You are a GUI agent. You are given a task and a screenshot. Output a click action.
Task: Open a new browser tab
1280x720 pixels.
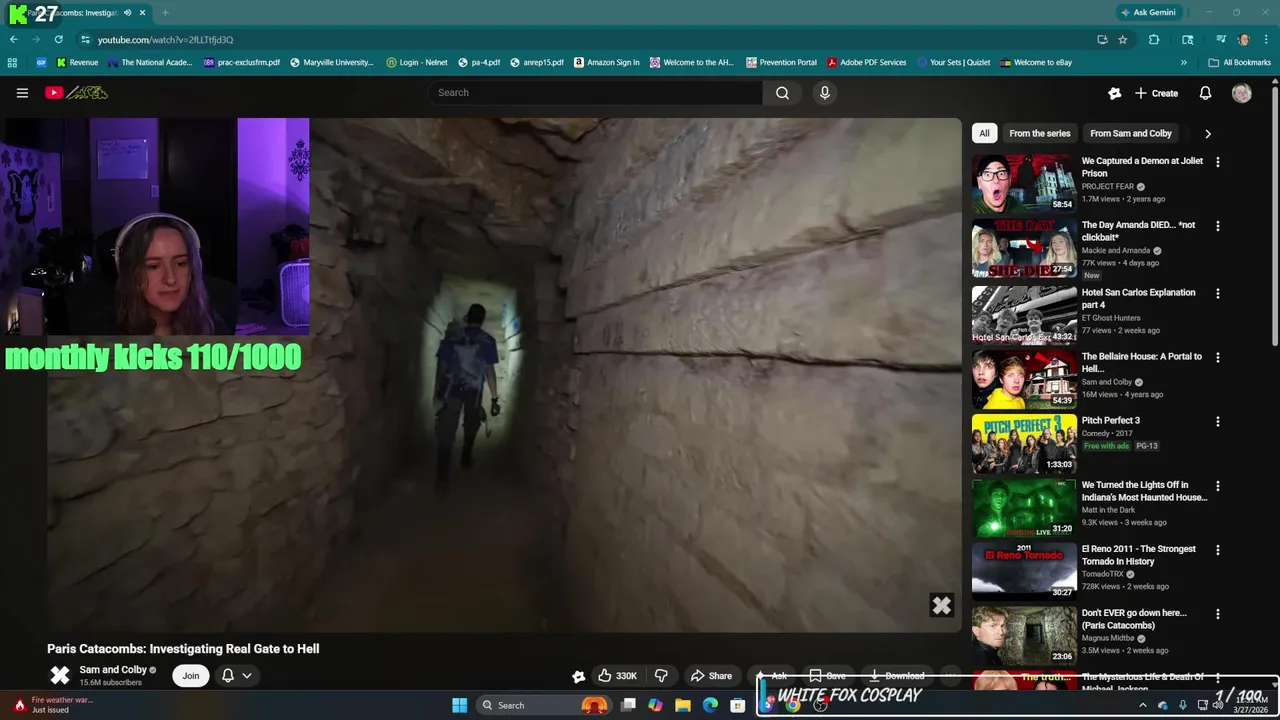165,13
